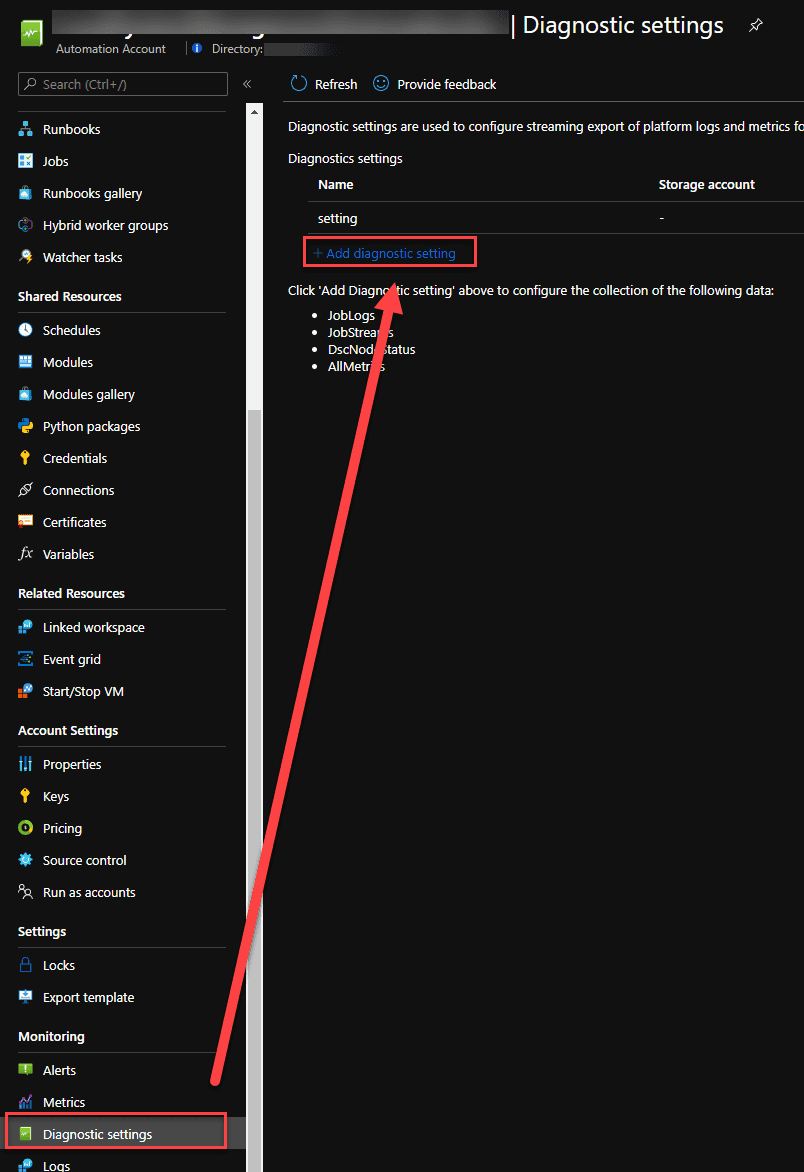Click the Runbooks gallery icon
The width and height of the screenshot is (804, 1172).
click(25, 193)
